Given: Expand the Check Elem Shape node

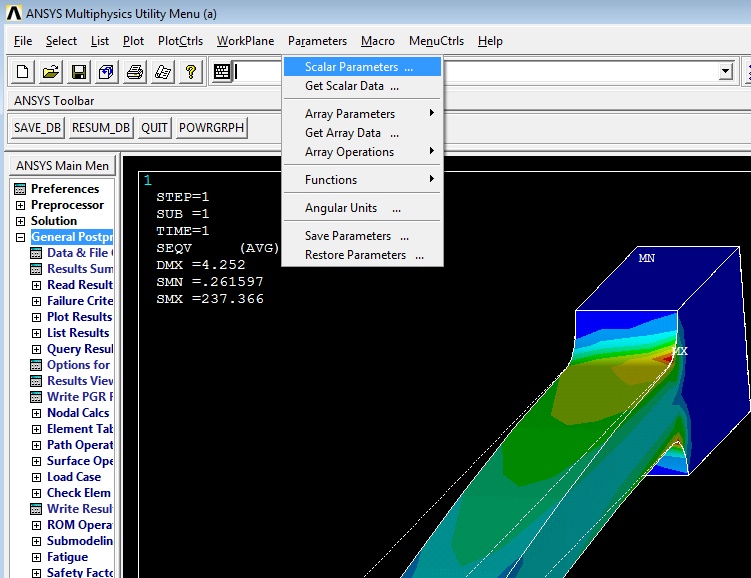Looking at the screenshot, I should [36, 493].
